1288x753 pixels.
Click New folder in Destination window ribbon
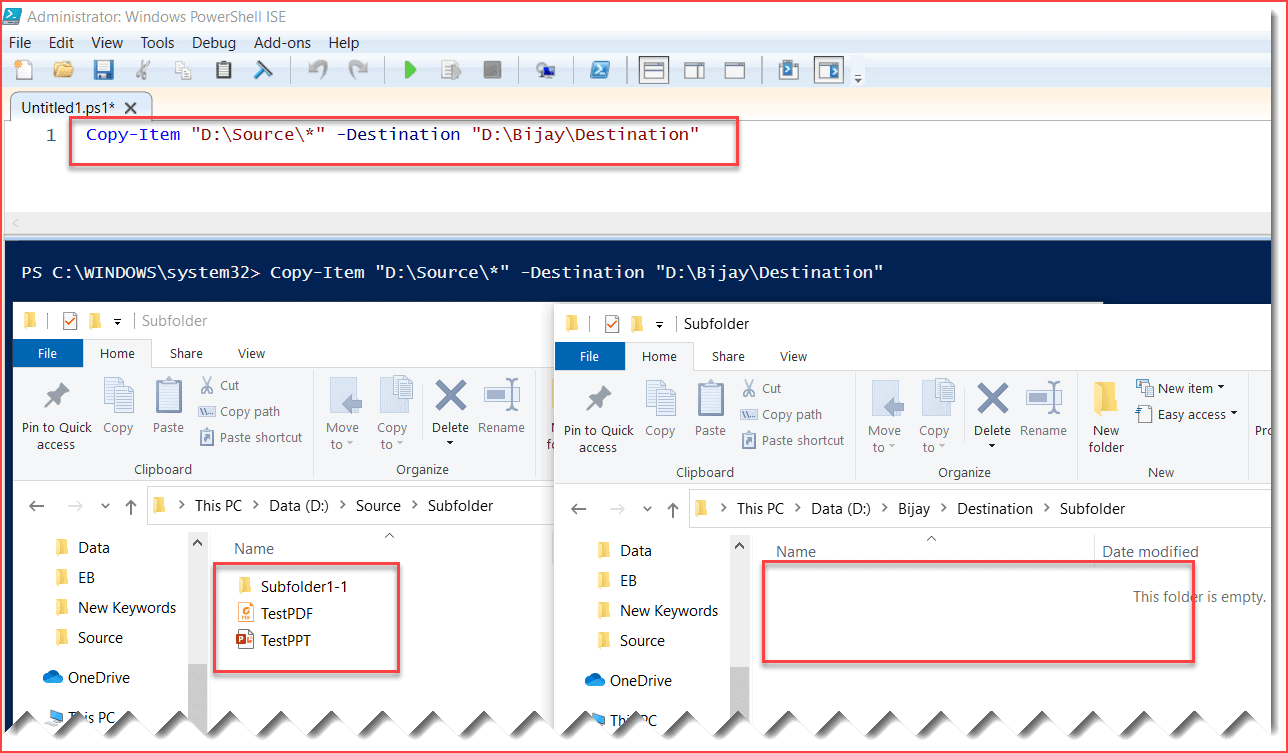(1106, 417)
